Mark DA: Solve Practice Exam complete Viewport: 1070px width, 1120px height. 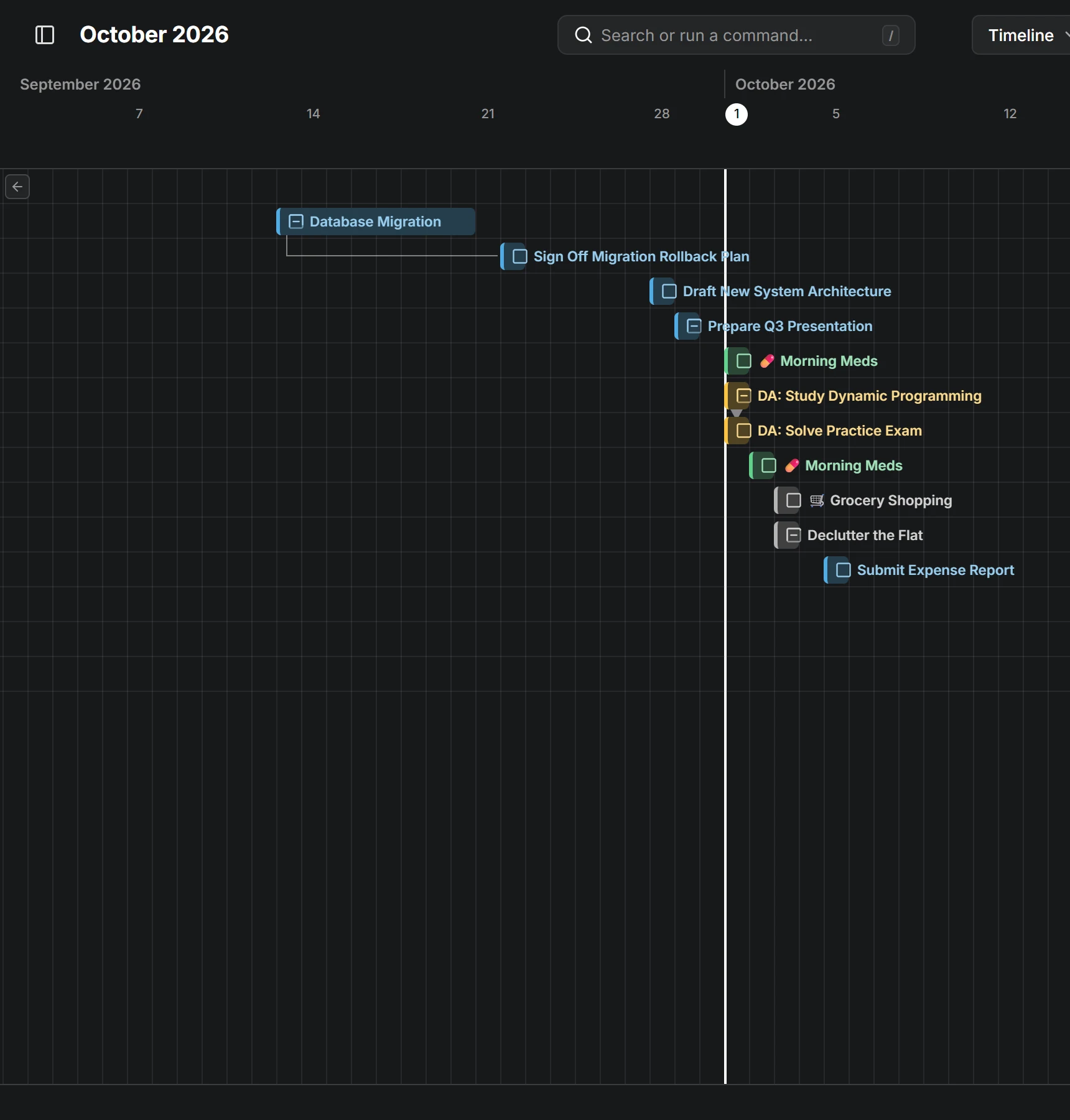pyautogui.click(x=744, y=431)
